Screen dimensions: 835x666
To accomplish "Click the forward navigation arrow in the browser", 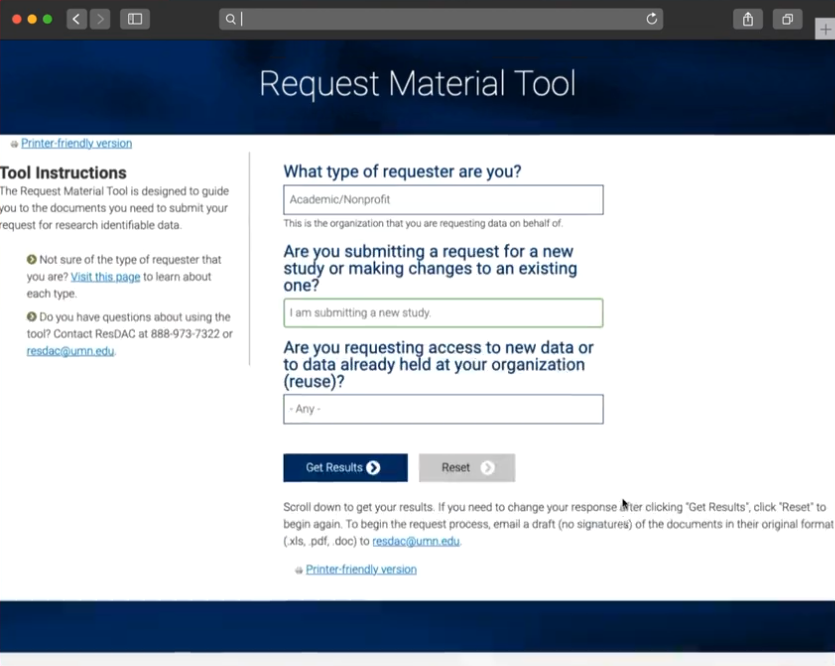I will (x=99, y=18).
